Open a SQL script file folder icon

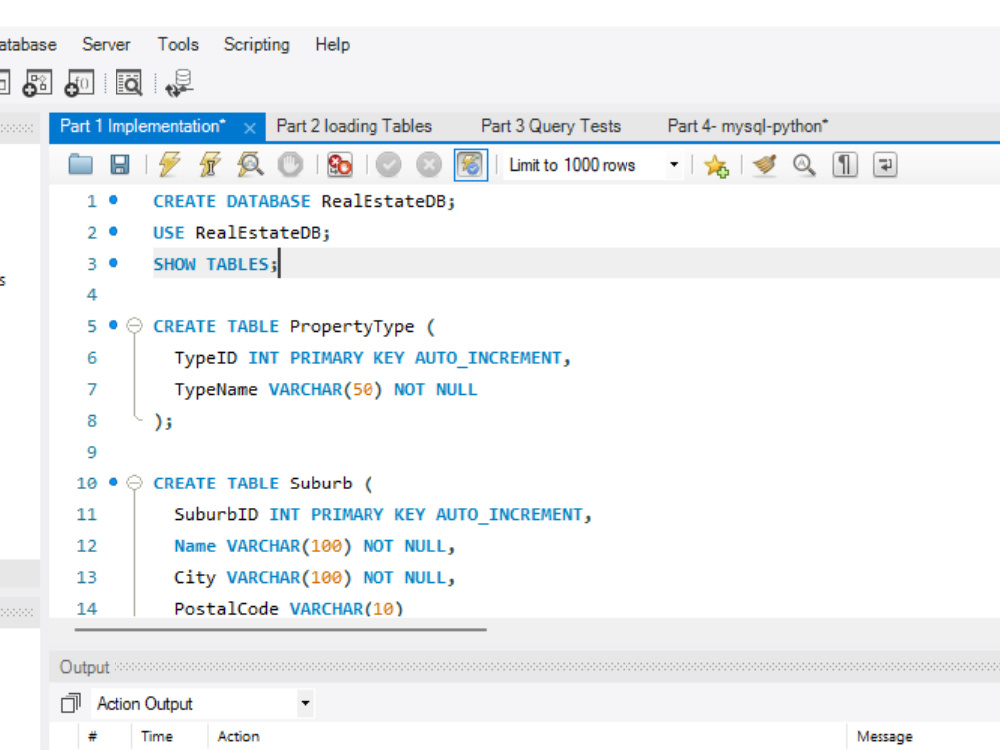click(80, 165)
